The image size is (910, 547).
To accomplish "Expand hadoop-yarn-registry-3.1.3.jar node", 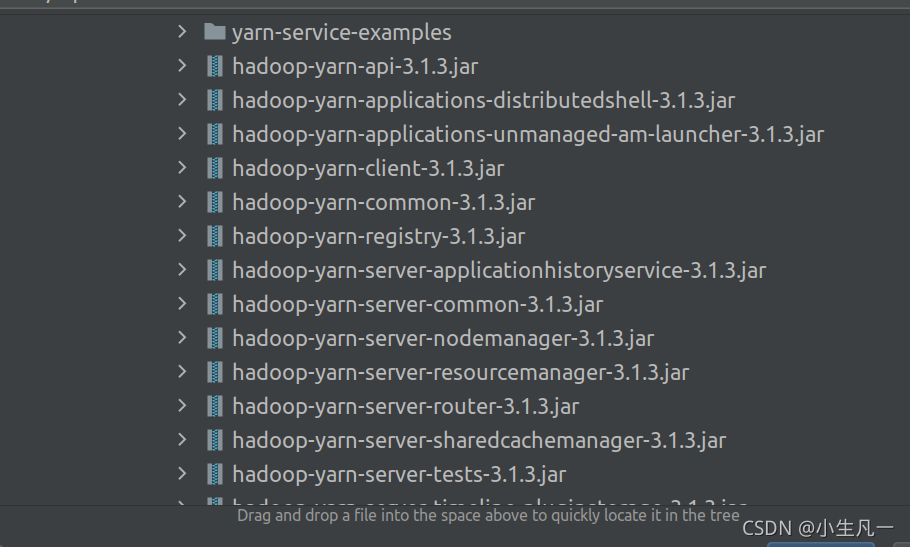I will tap(182, 236).
